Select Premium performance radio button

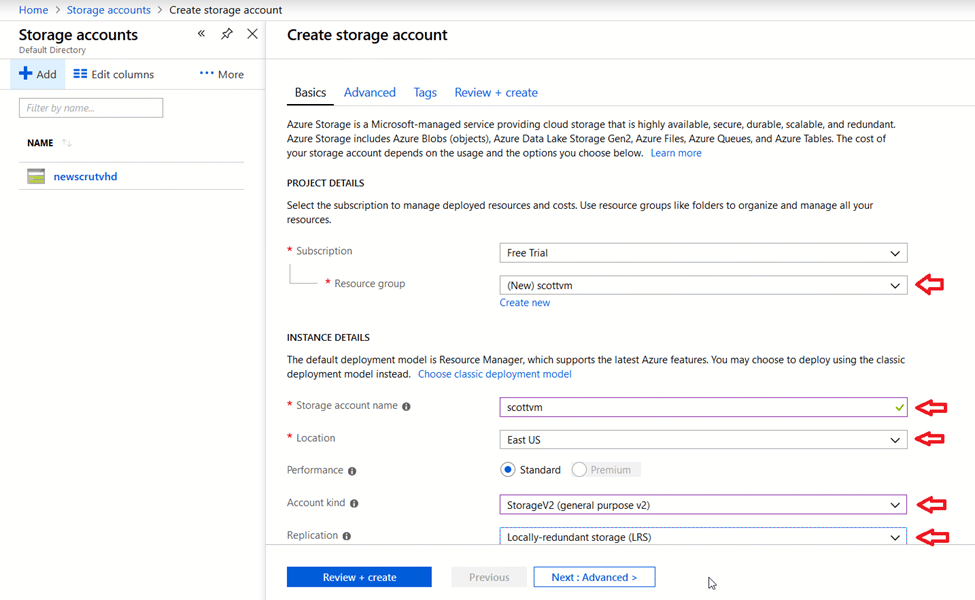pos(579,469)
